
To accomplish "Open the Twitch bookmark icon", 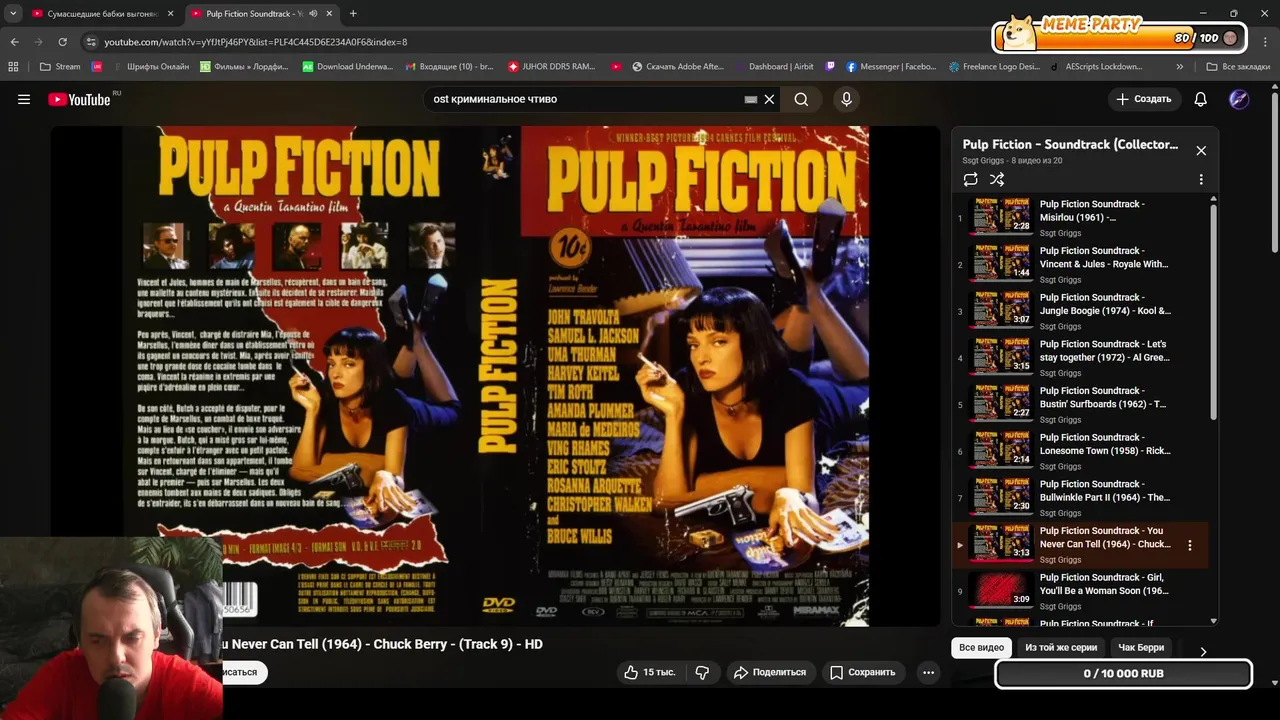I will 830,67.
